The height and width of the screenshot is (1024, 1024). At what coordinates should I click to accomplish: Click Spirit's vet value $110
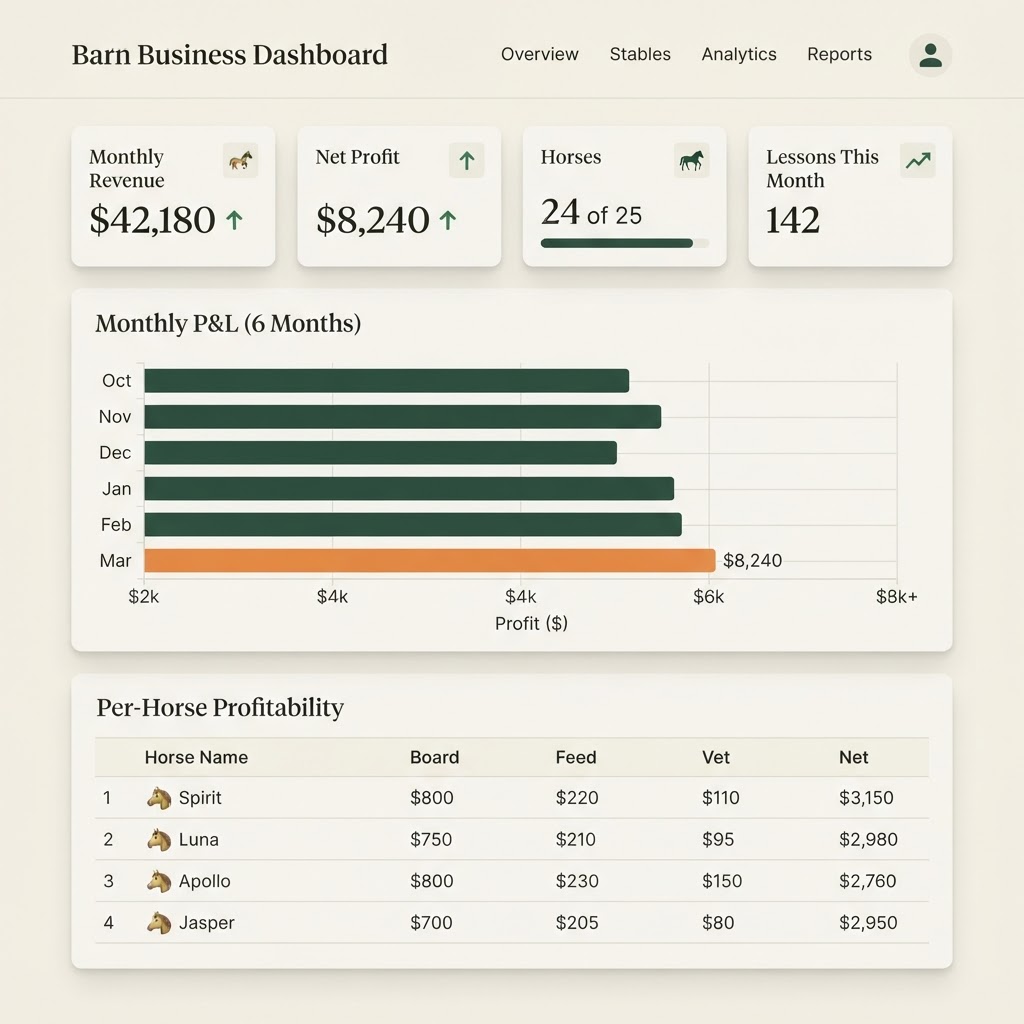pos(720,797)
